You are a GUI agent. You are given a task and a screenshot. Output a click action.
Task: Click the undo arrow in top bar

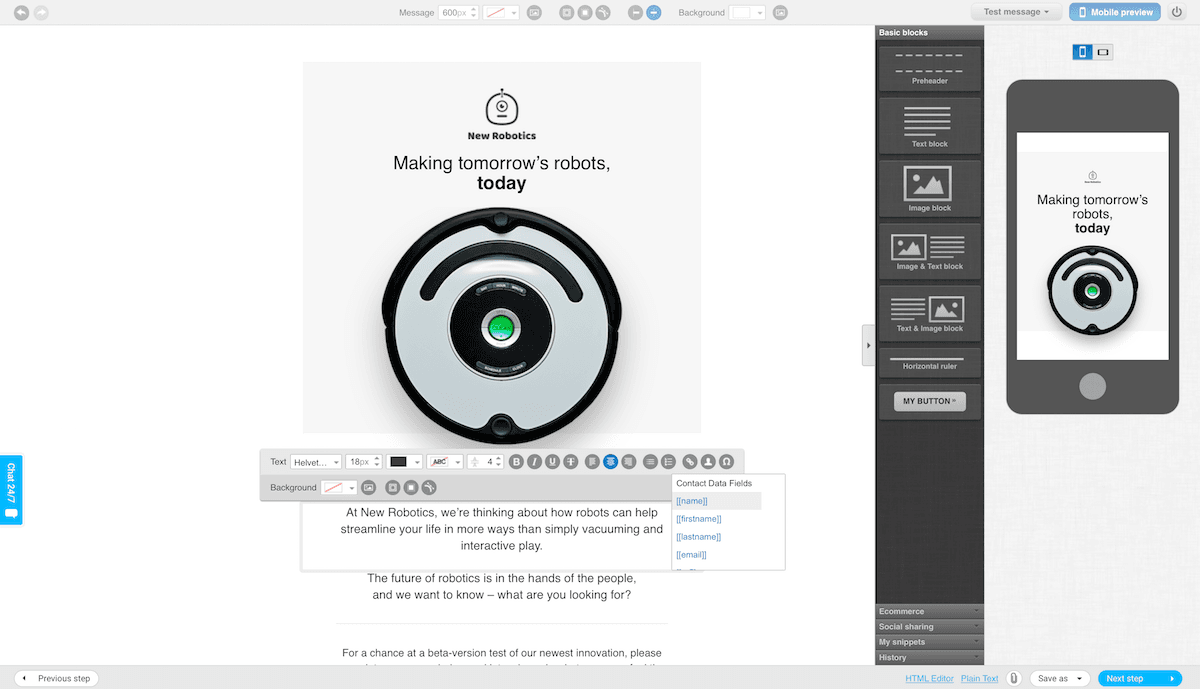pos(22,12)
